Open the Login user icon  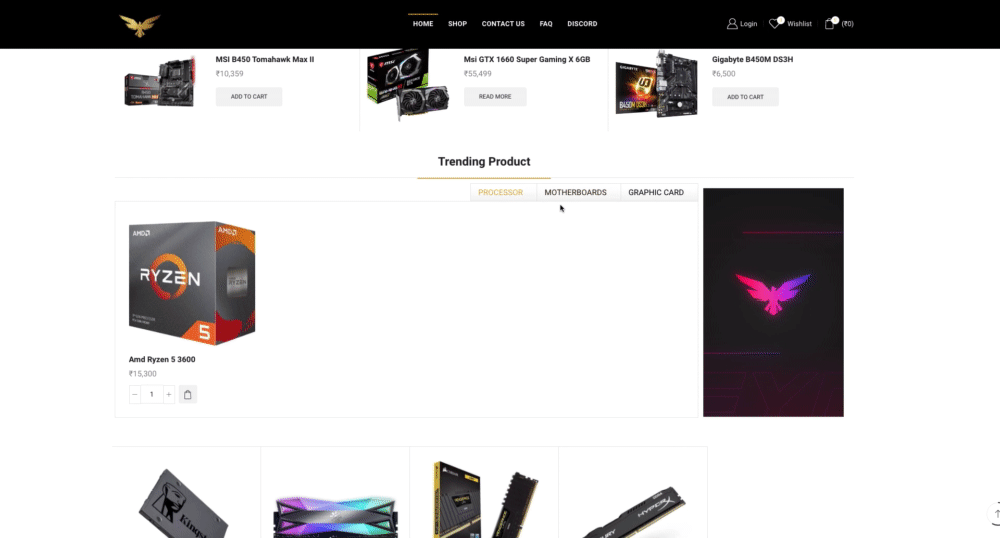pos(732,24)
